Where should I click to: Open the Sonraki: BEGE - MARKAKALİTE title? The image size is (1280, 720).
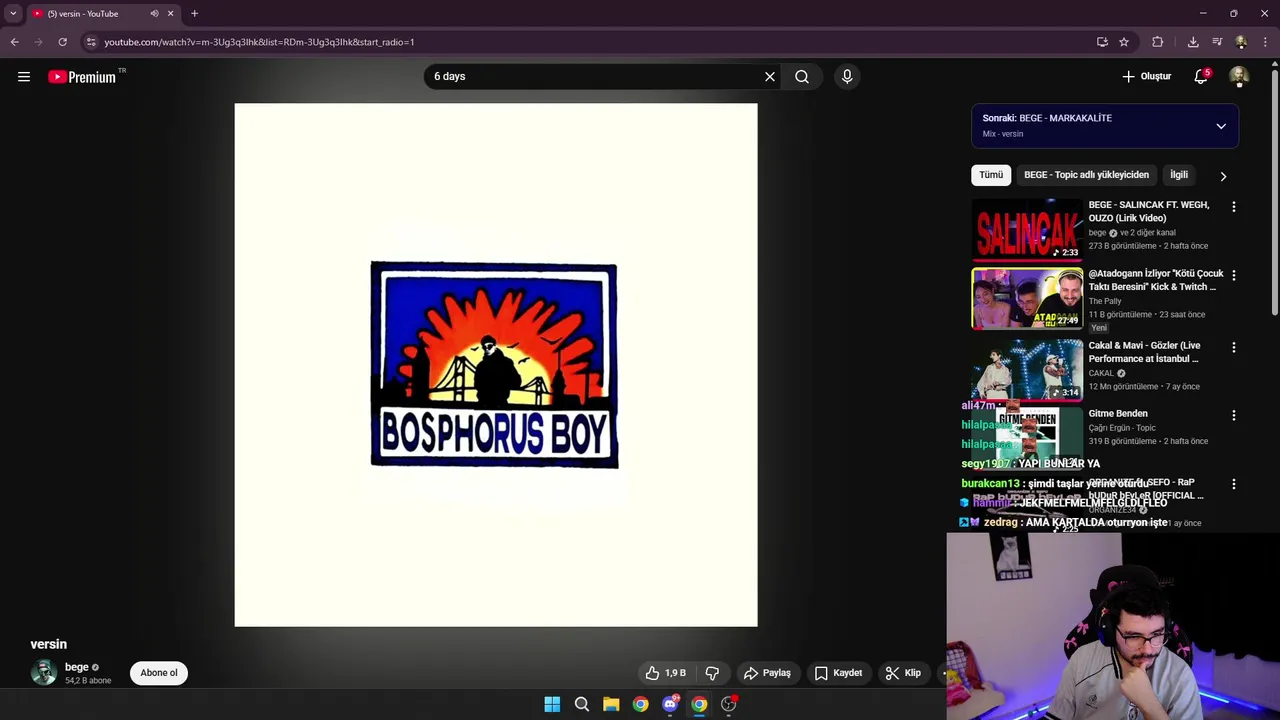(1047, 118)
